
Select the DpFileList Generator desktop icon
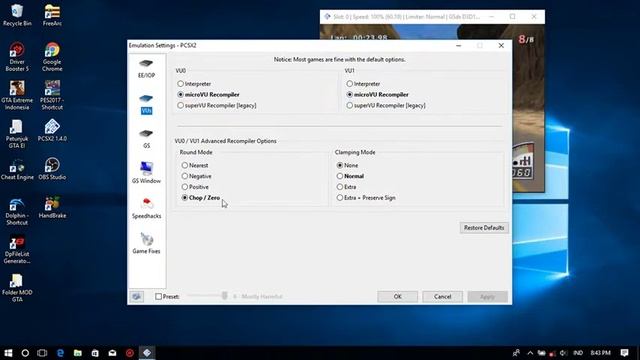(17, 250)
